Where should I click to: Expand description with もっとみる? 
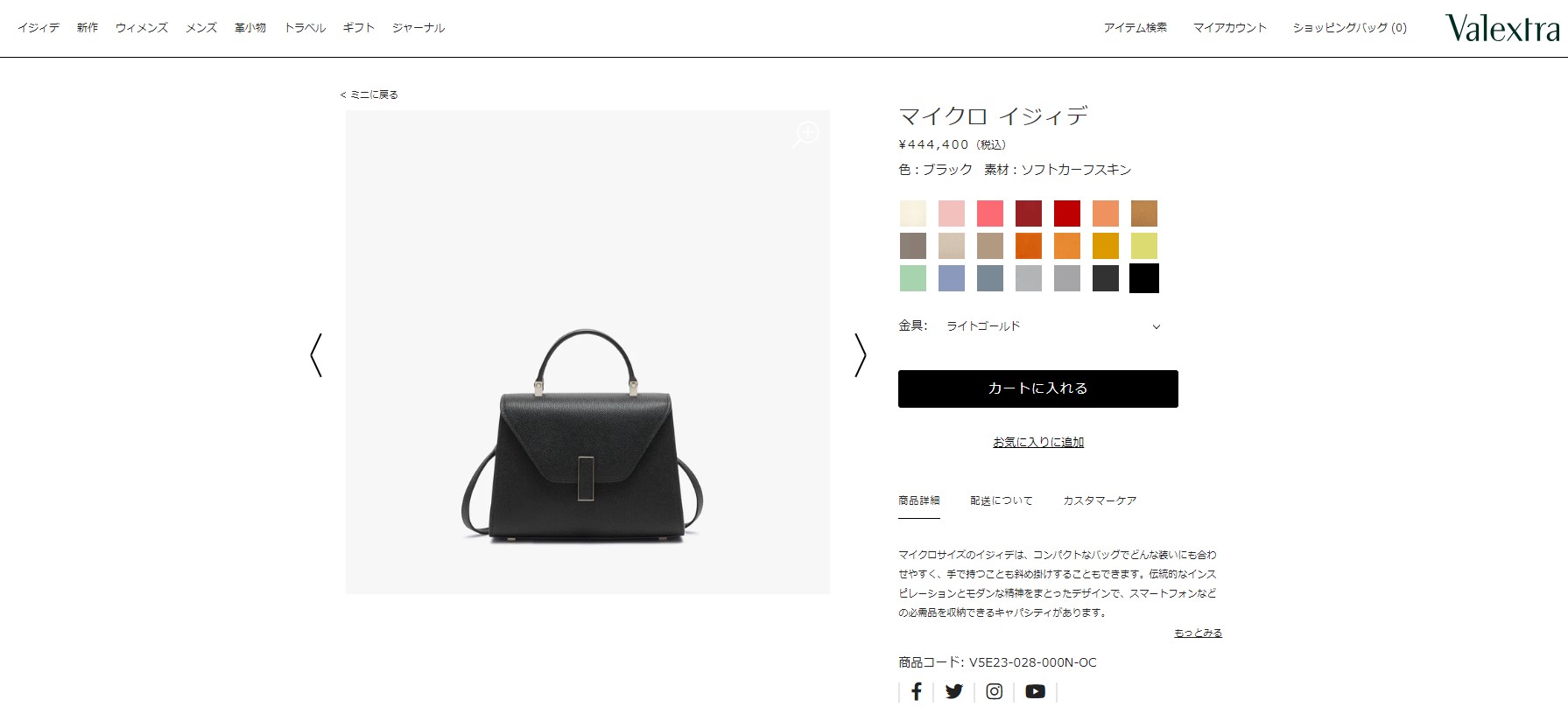tap(1198, 633)
